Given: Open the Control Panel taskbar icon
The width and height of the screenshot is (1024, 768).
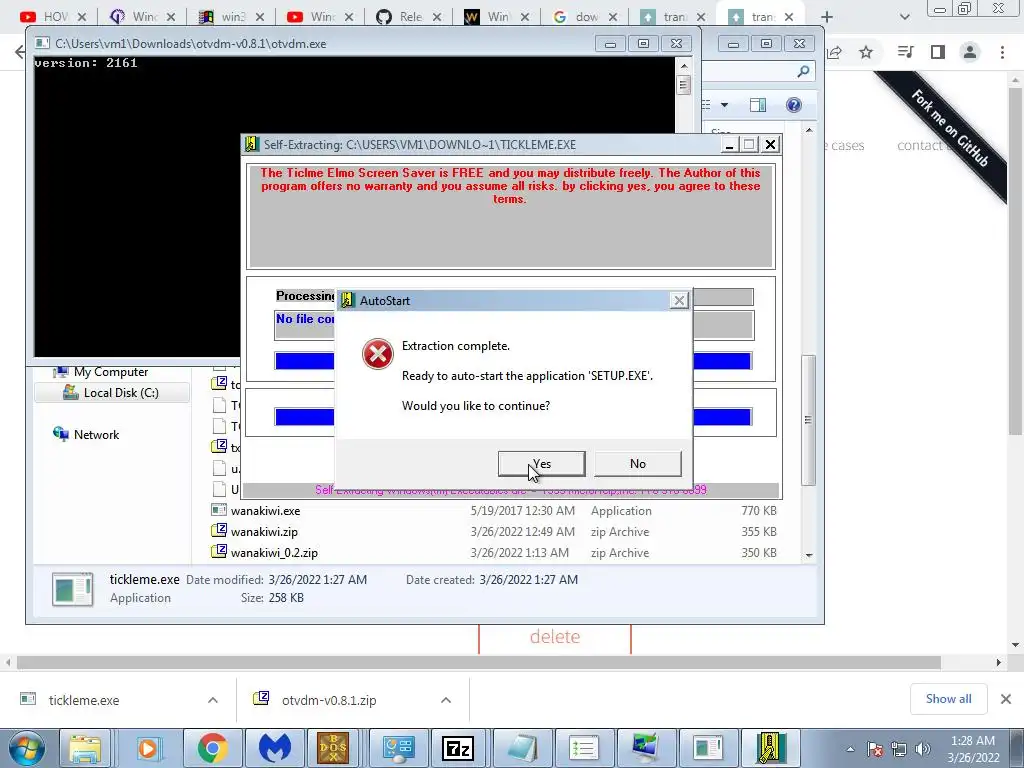Looking at the screenshot, I should click(x=398, y=748).
